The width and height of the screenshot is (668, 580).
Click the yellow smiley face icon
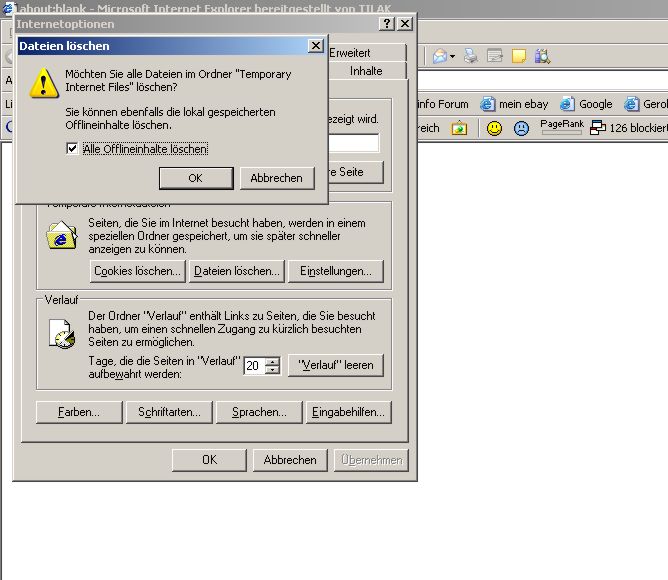pos(494,128)
